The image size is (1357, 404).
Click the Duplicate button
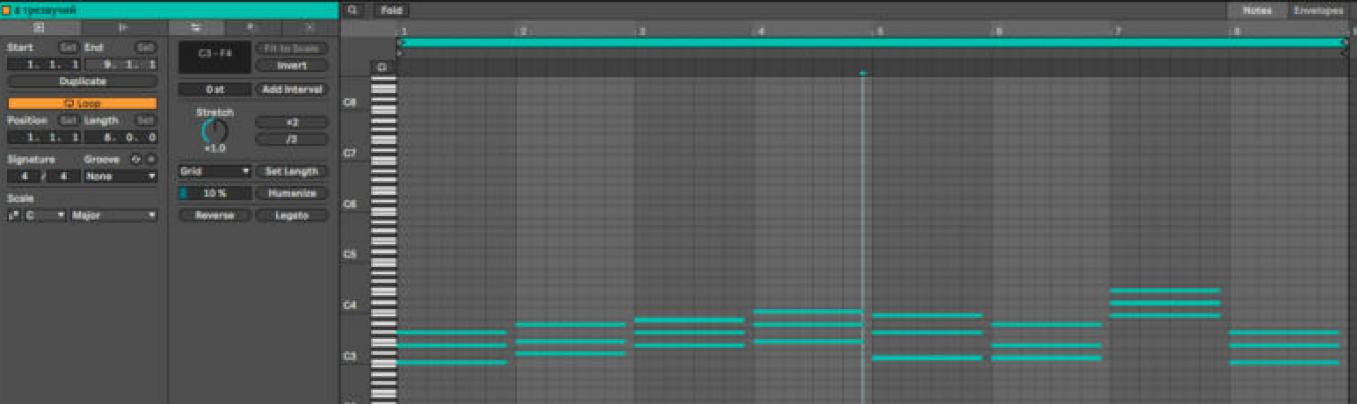tap(82, 81)
